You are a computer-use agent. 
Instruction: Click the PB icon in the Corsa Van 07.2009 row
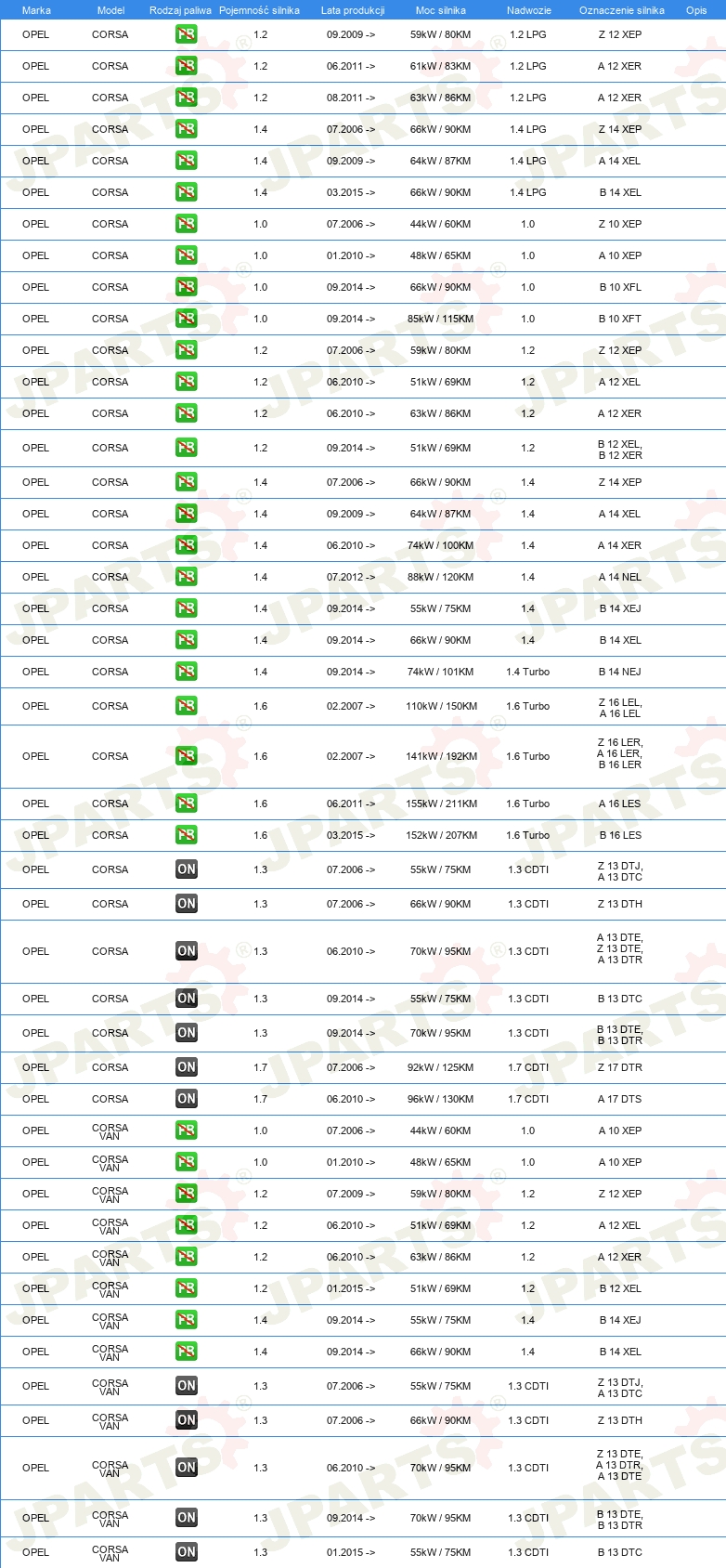(187, 1194)
